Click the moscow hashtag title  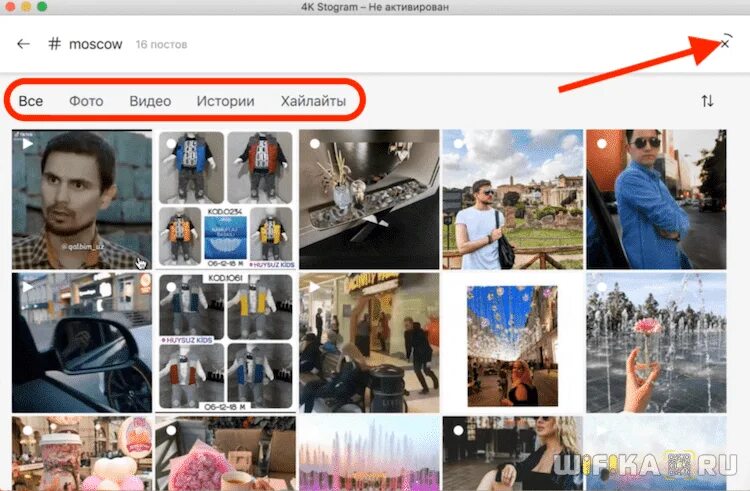[96, 44]
